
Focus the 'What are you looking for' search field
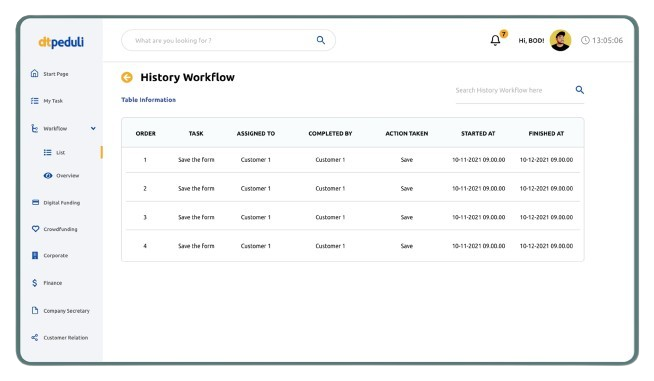click(x=228, y=40)
